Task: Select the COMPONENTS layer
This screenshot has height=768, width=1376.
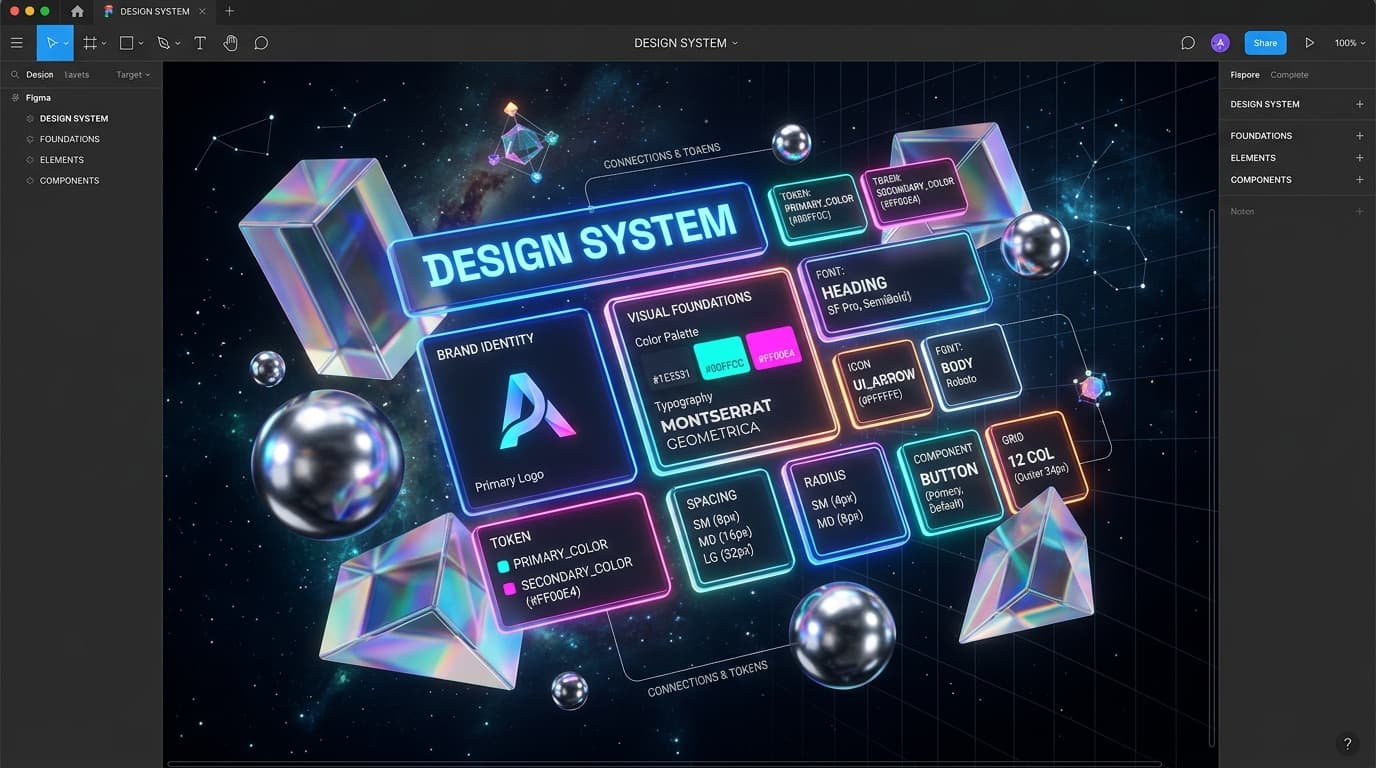Action: [81, 181]
